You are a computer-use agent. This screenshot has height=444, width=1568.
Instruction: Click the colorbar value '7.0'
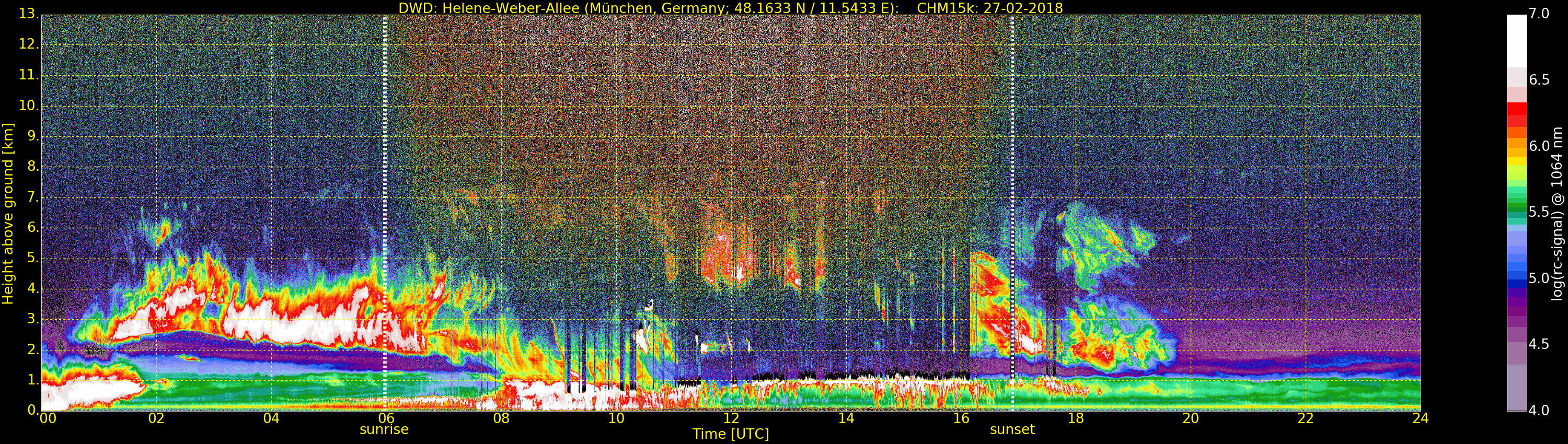(1539, 14)
